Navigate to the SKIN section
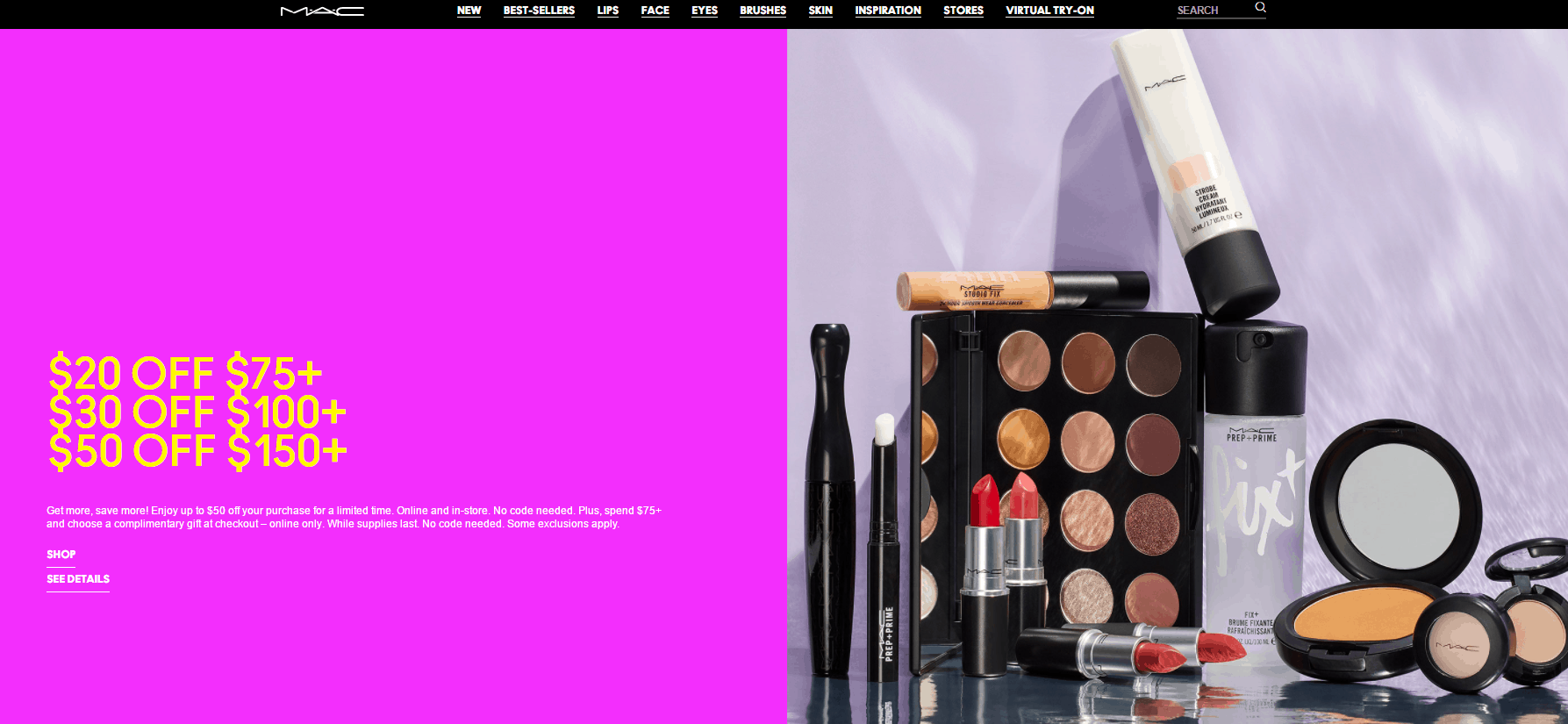Screen dimensions: 1568x724 tap(820, 11)
